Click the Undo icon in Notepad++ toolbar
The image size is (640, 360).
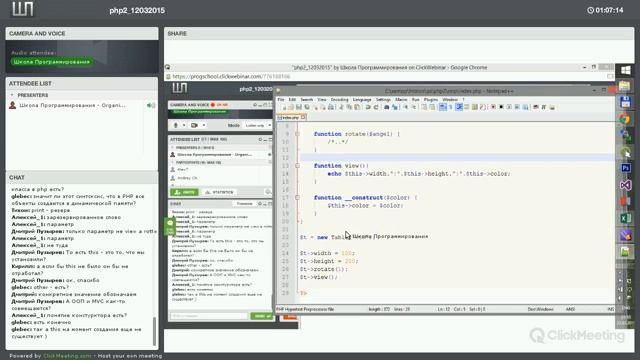[368, 107]
